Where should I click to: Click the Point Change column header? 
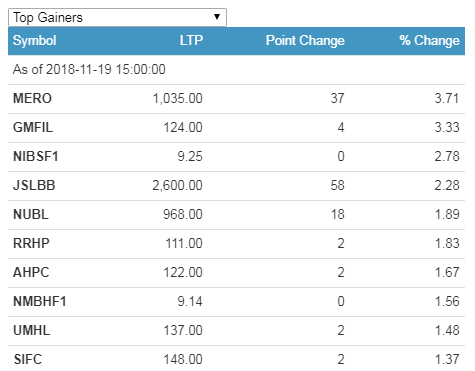click(x=305, y=41)
